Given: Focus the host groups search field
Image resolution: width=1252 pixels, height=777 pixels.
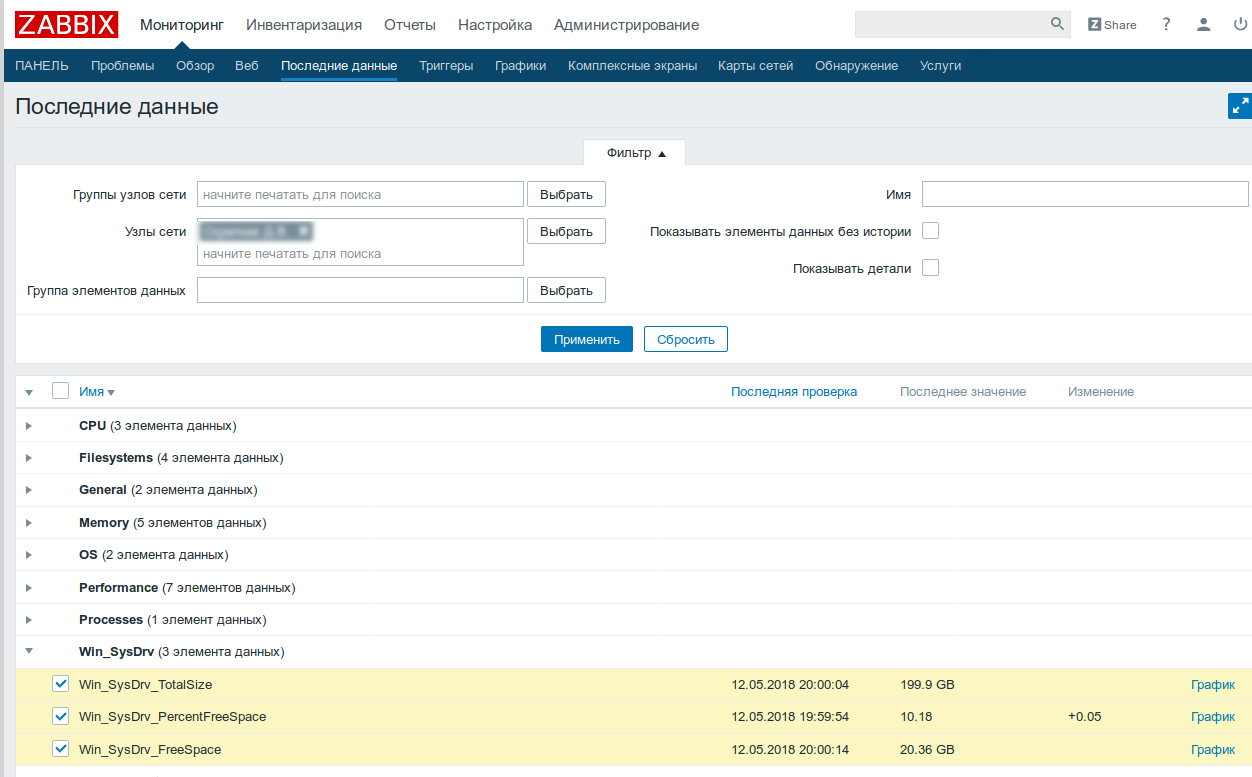Looking at the screenshot, I should coord(361,194).
